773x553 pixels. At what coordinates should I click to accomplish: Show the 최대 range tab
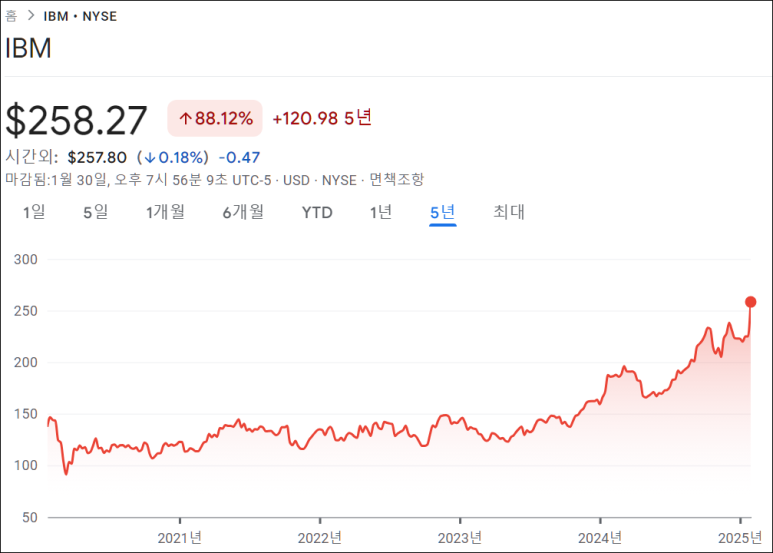pyautogui.click(x=509, y=212)
